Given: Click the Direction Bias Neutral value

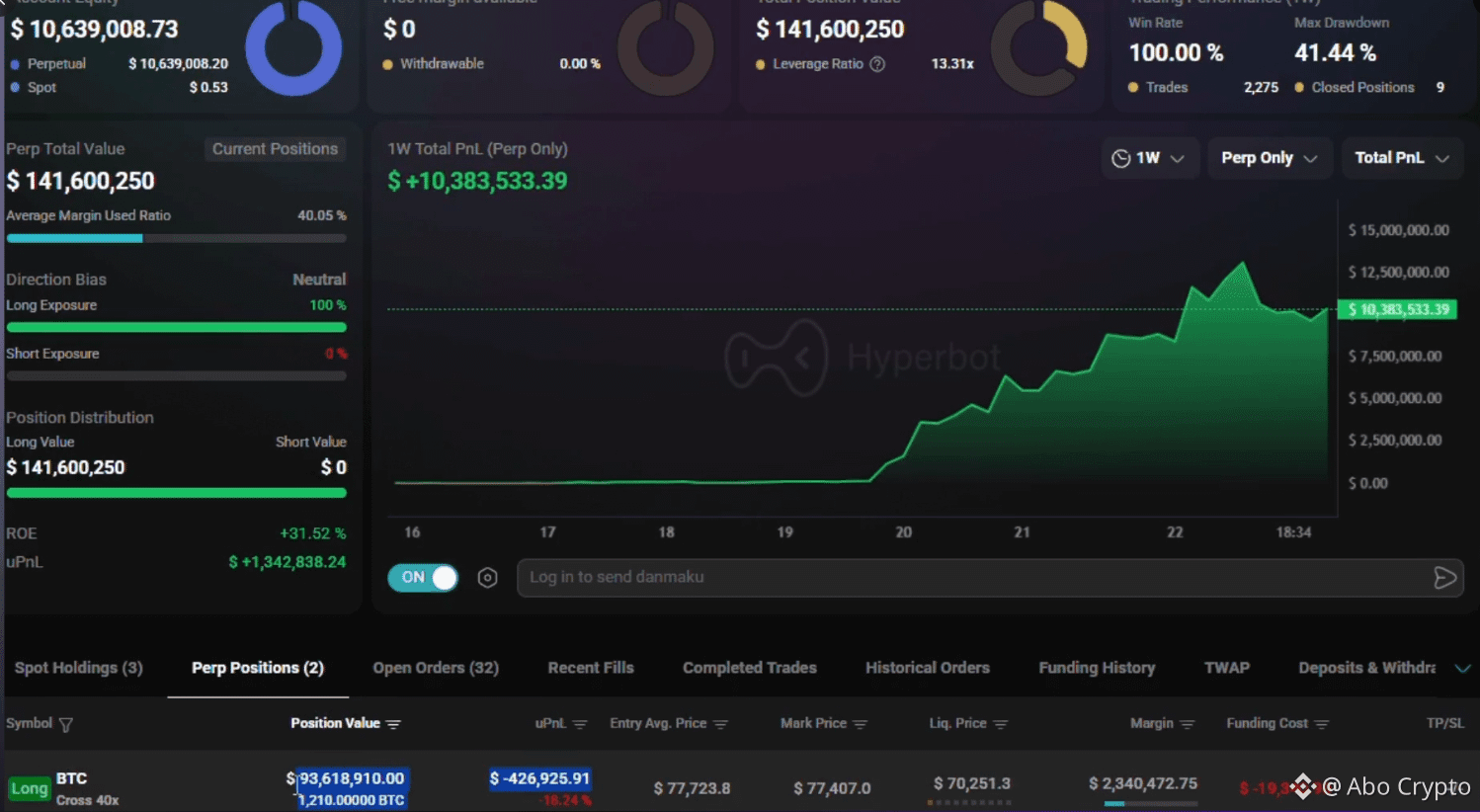Looking at the screenshot, I should [319, 280].
